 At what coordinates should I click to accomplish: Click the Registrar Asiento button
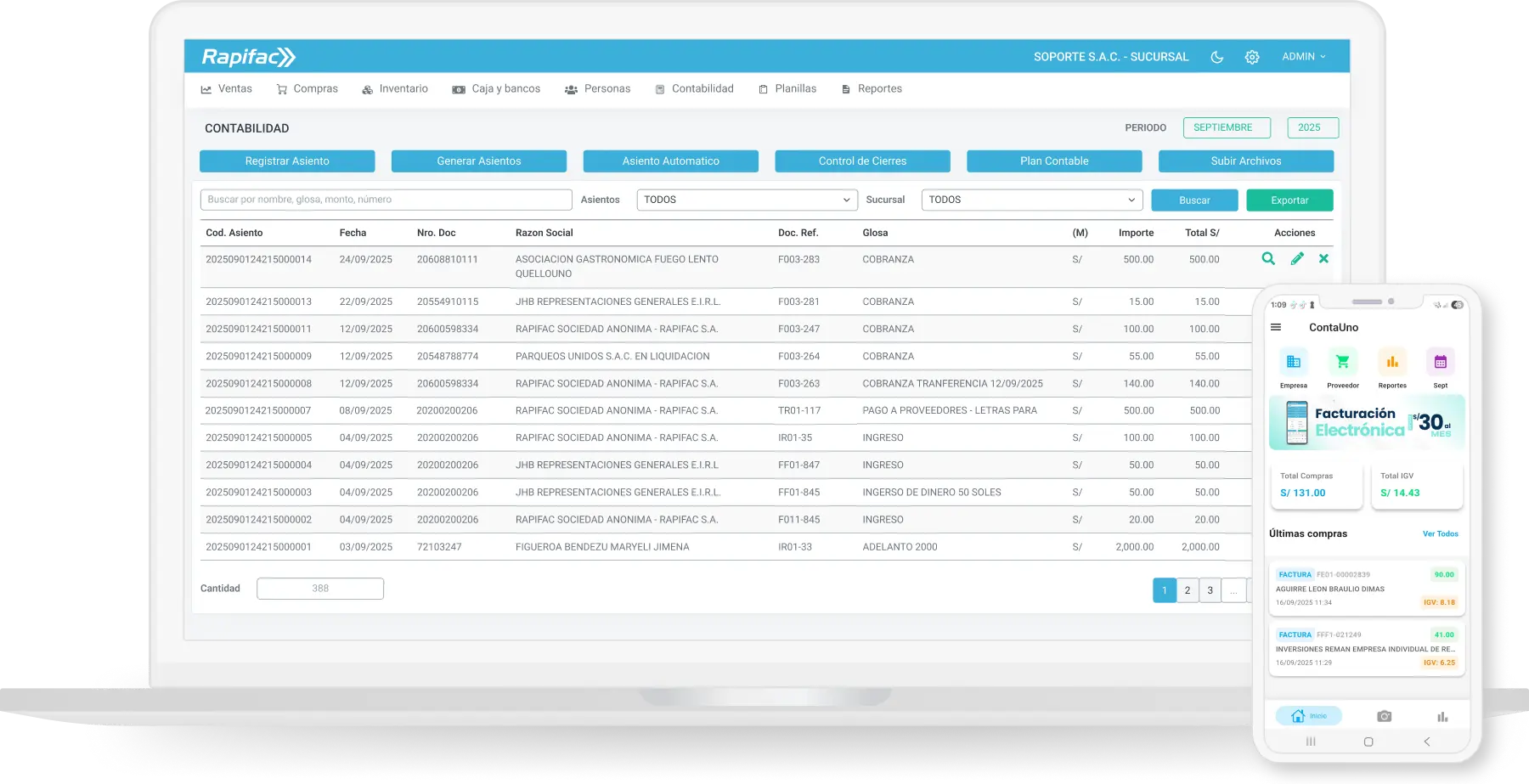tap(286, 161)
